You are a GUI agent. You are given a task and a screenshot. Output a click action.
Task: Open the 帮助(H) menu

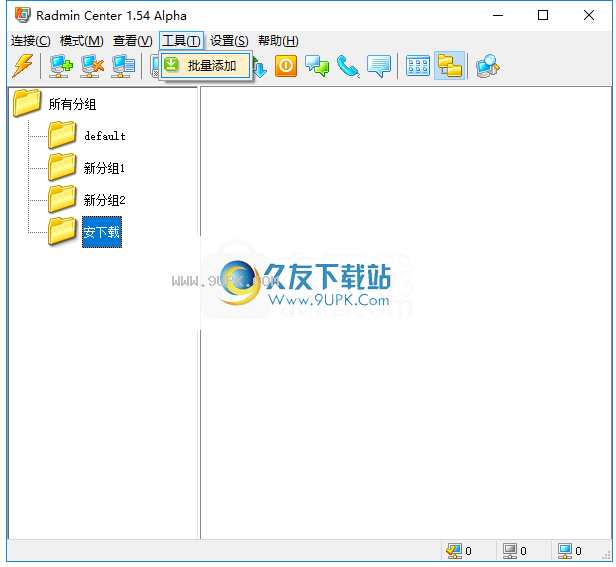tap(278, 40)
